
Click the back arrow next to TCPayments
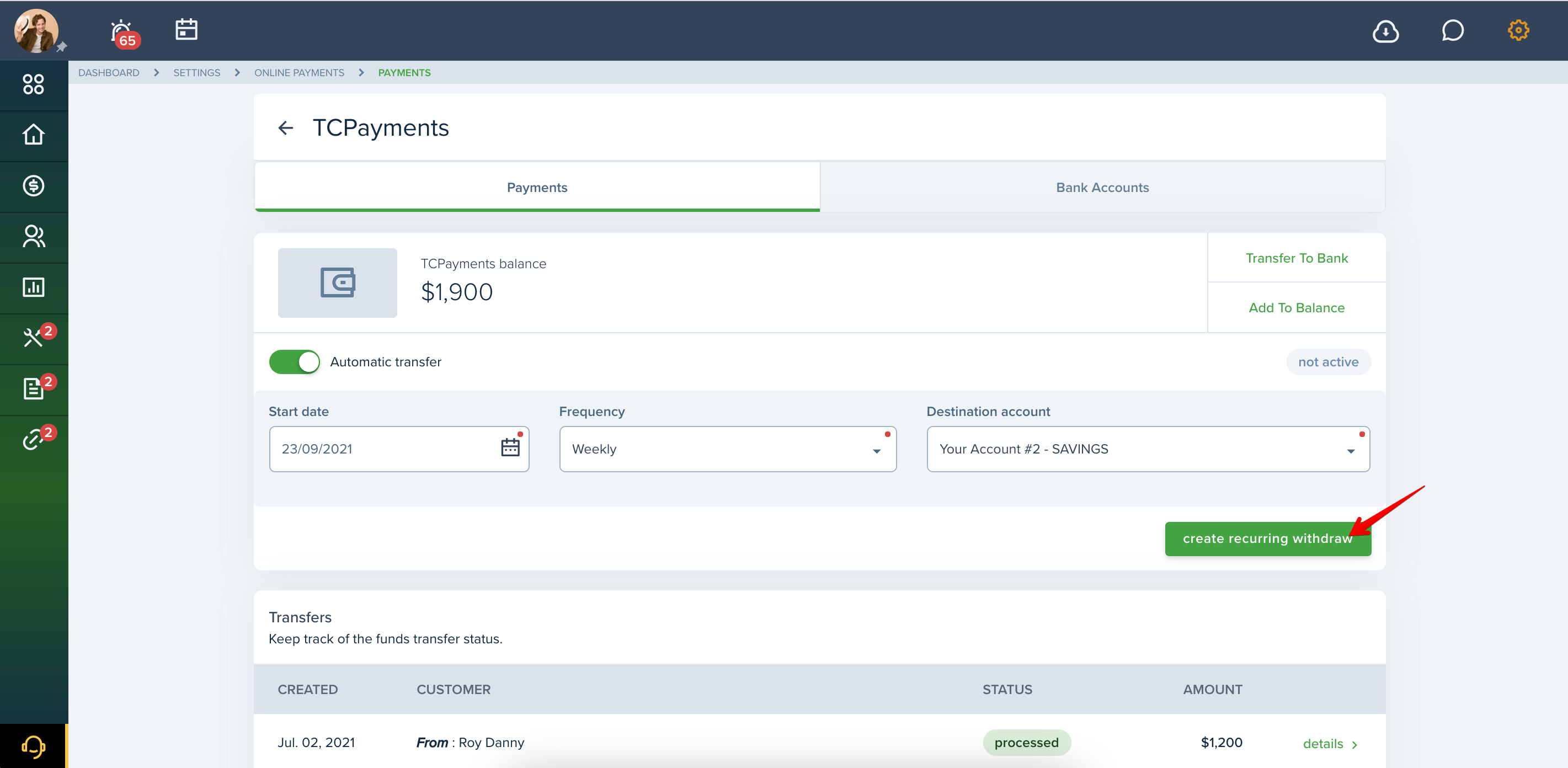(285, 128)
